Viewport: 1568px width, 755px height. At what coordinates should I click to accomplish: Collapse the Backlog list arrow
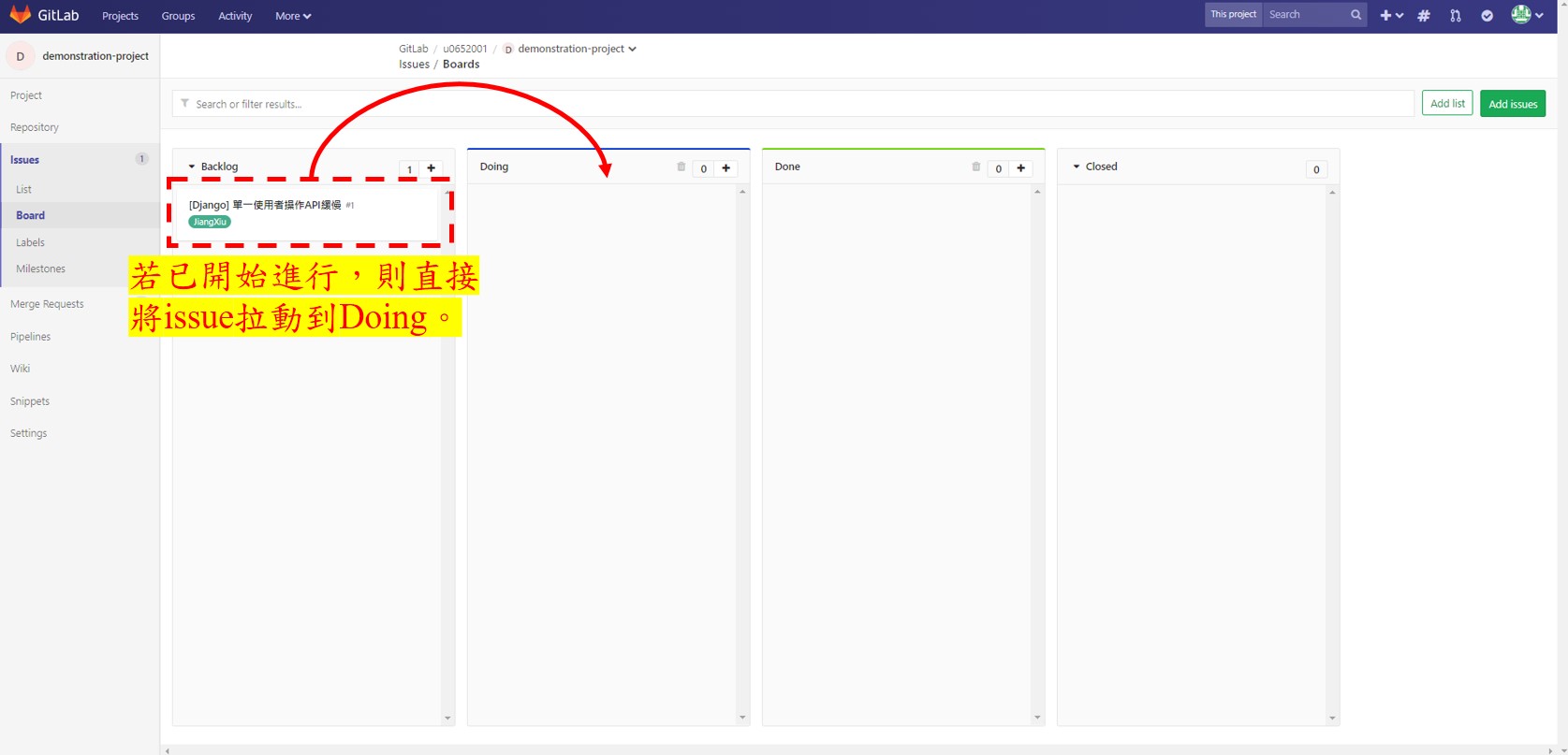click(192, 167)
